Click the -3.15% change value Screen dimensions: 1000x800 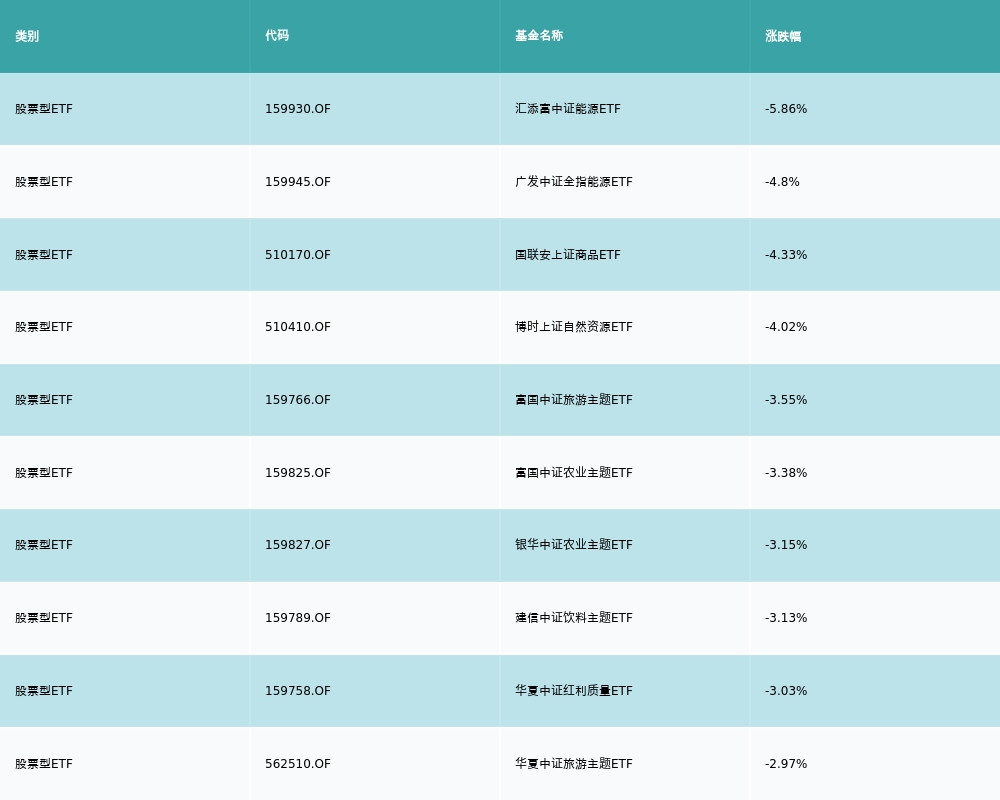pos(786,545)
